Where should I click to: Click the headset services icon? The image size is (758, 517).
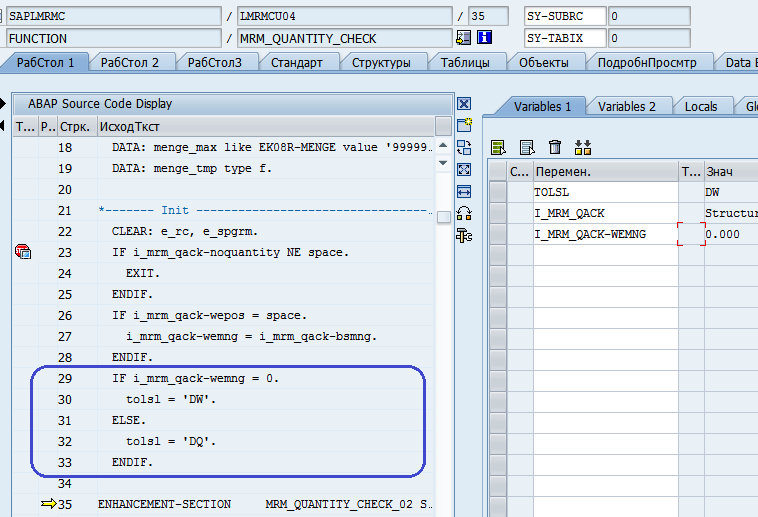[x=464, y=213]
